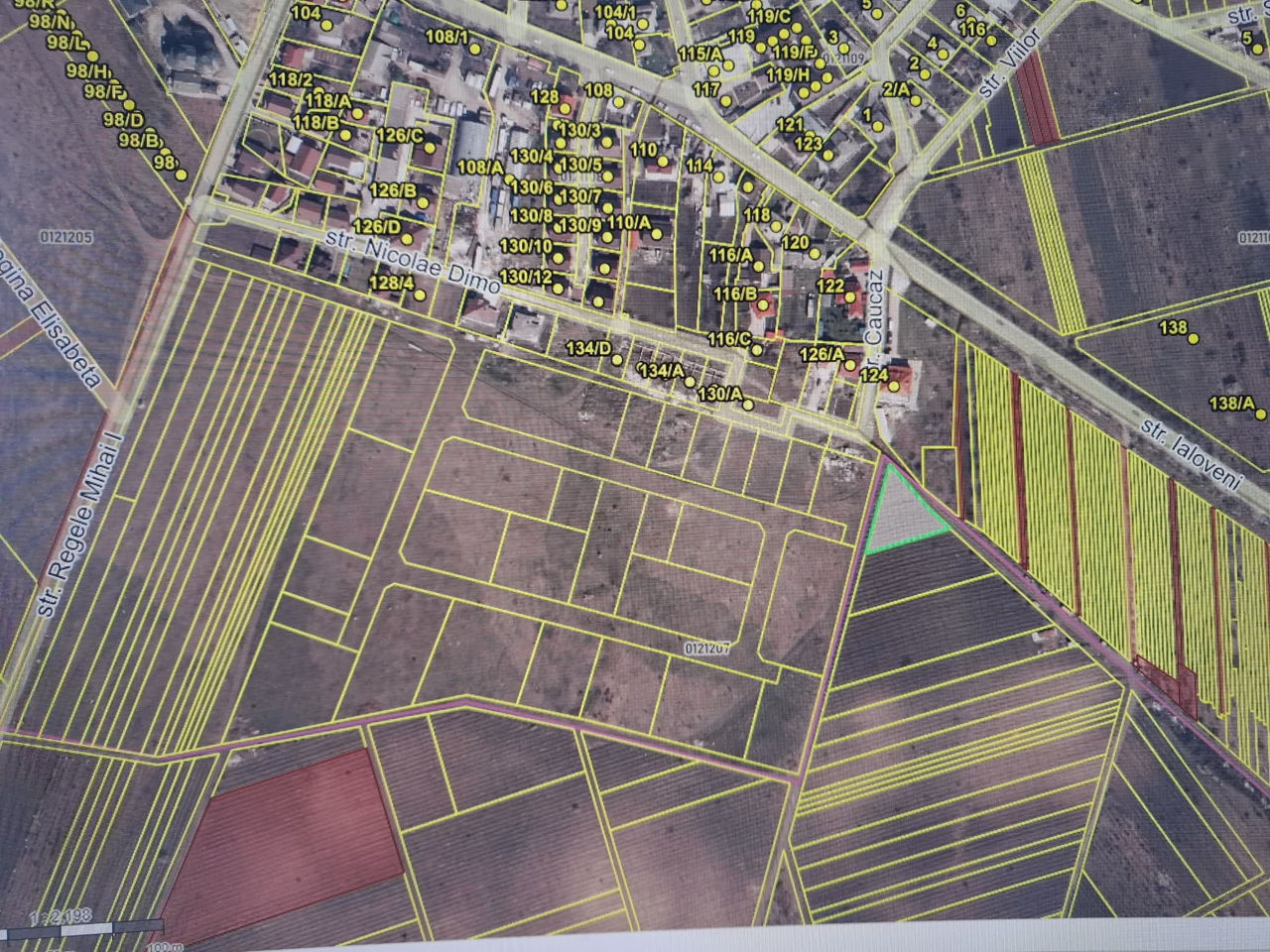Image resolution: width=1270 pixels, height=952 pixels.
Task: Select the address label 121
Action: [x=789, y=124]
